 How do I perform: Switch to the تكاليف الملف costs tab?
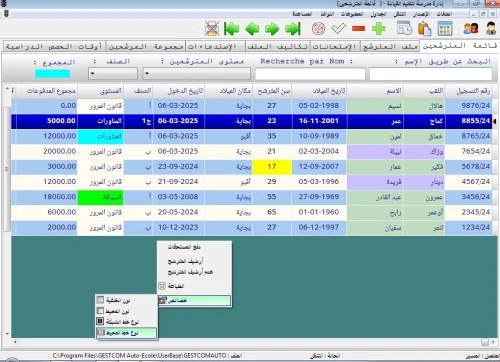tap(278, 46)
